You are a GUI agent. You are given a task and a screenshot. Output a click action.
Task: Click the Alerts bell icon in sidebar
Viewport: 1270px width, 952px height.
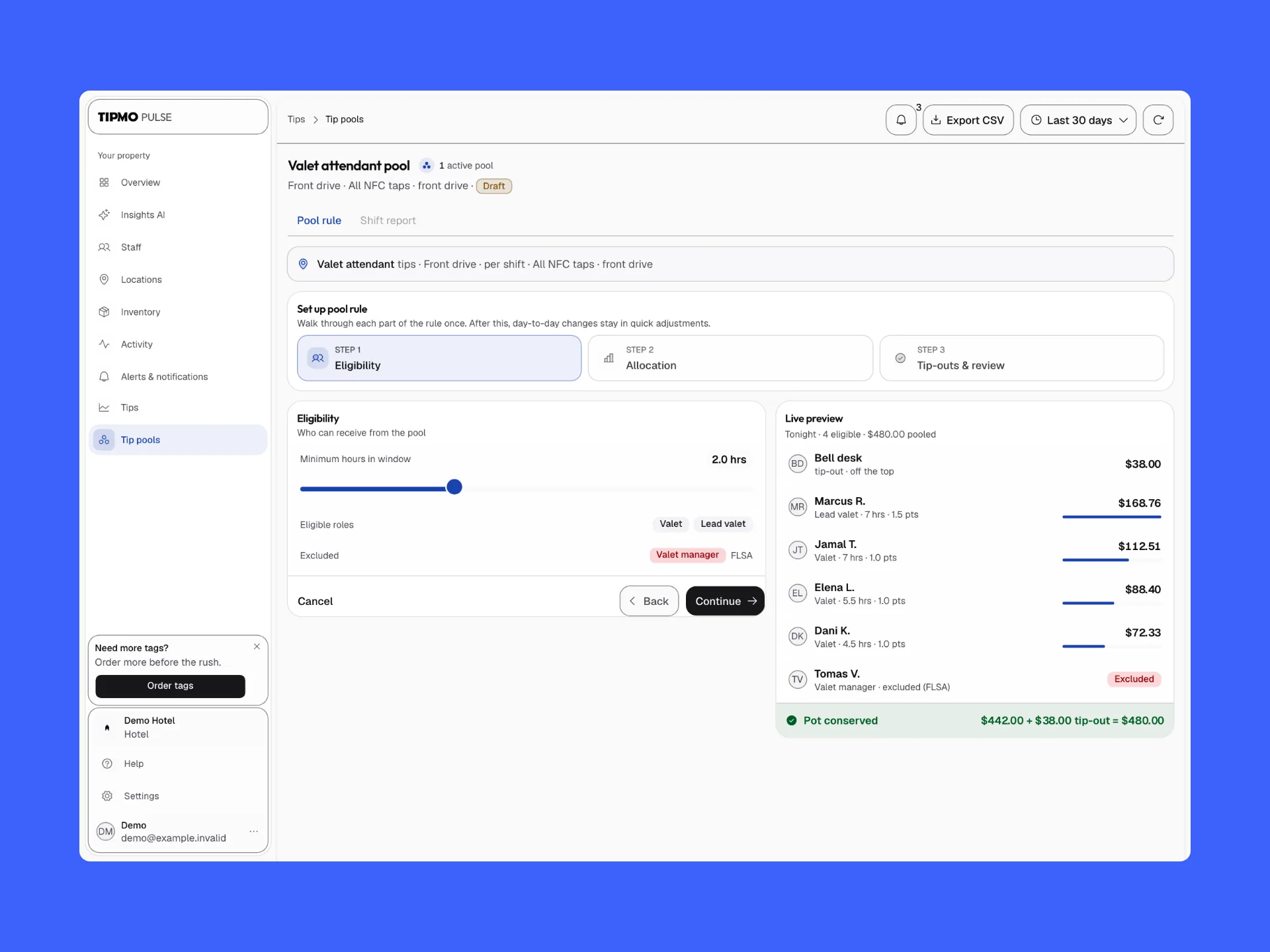104,377
